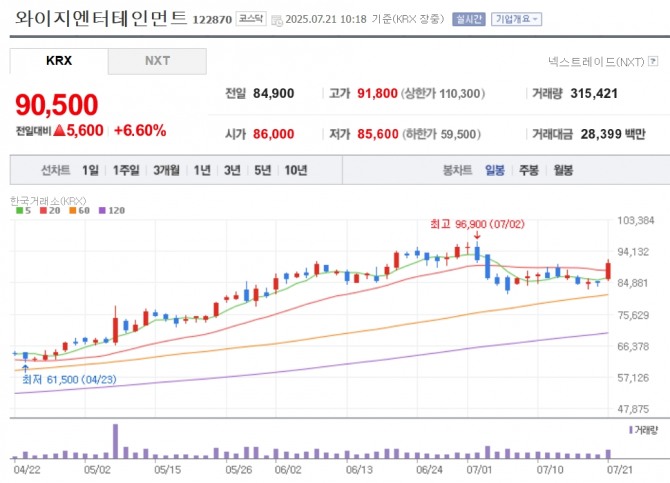Click the 저가 85,600 value
Screen dimensions: 670x483
click(x=378, y=134)
